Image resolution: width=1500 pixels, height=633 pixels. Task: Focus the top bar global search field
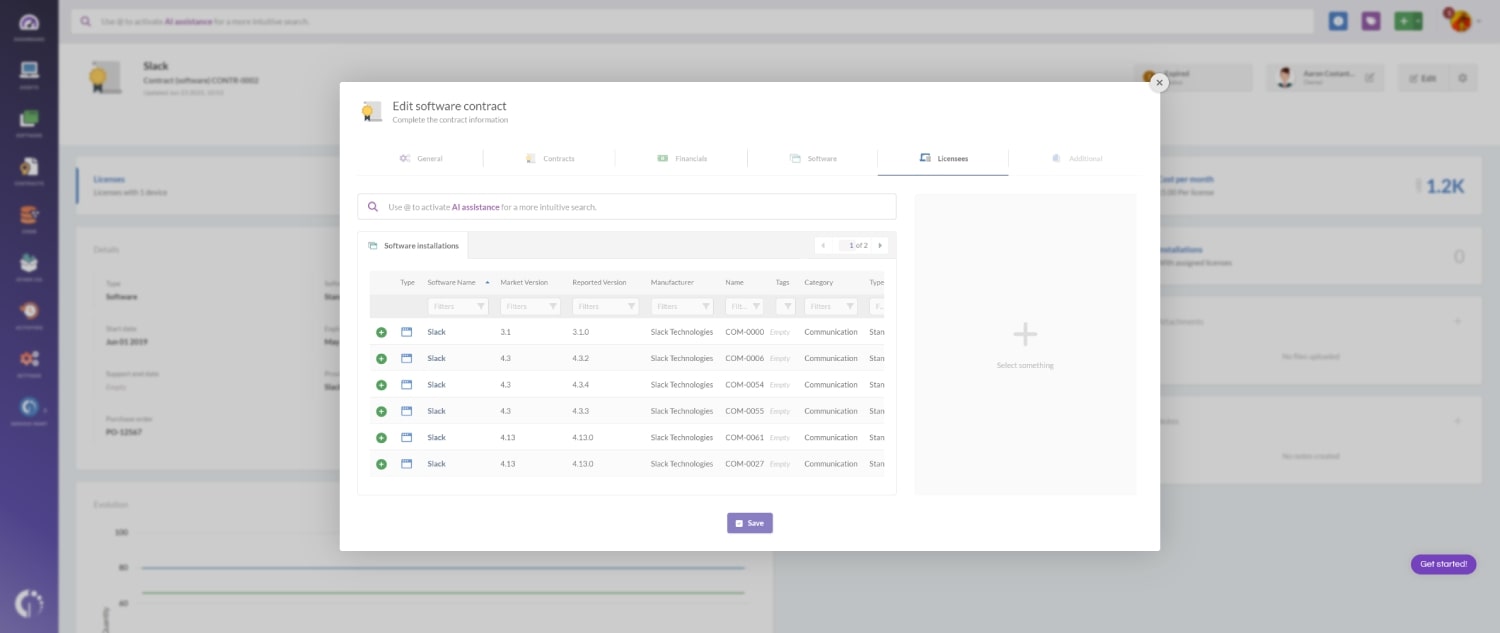pyautogui.click(x=692, y=21)
